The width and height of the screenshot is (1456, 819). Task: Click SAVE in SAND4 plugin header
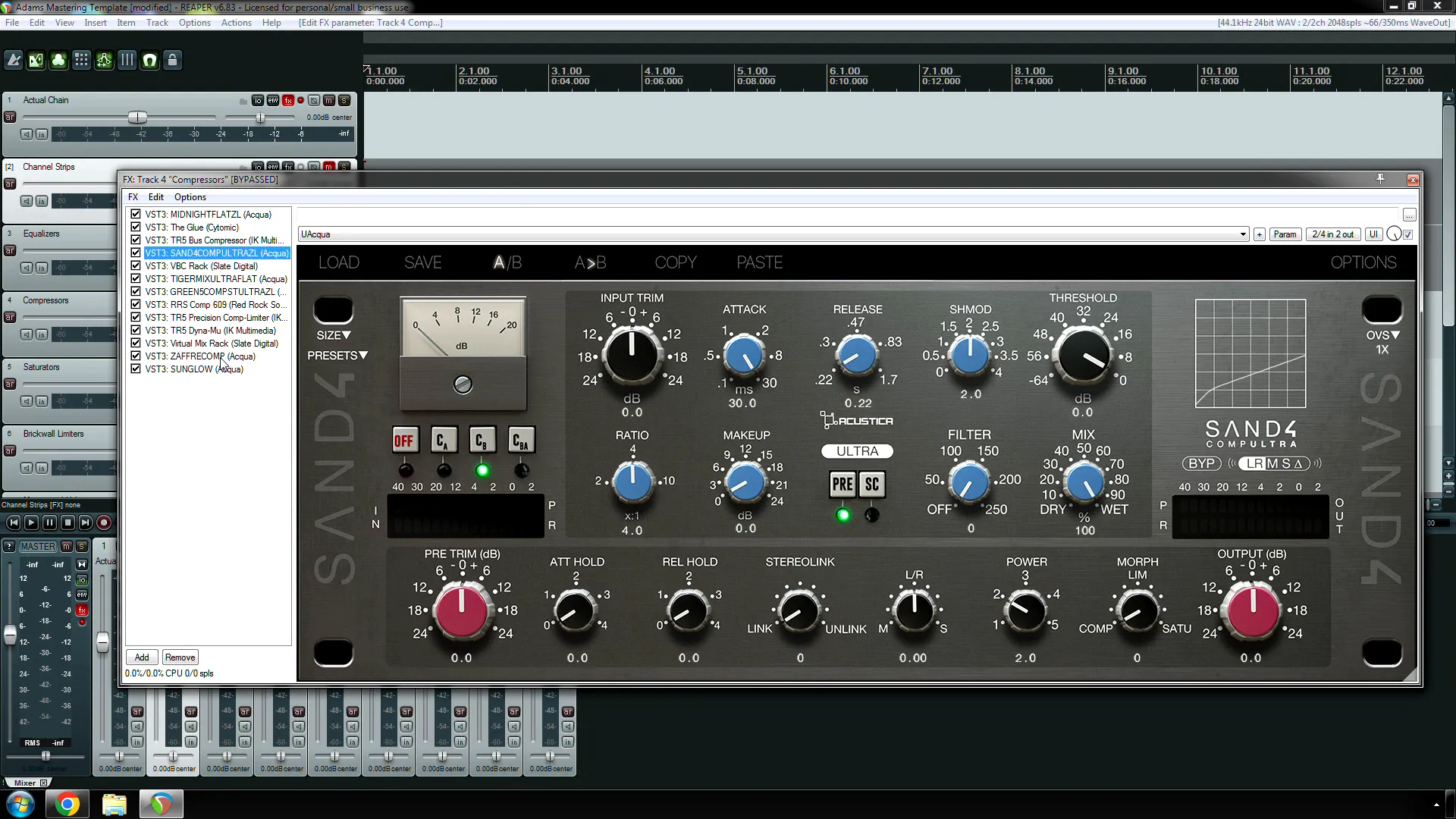pos(423,262)
